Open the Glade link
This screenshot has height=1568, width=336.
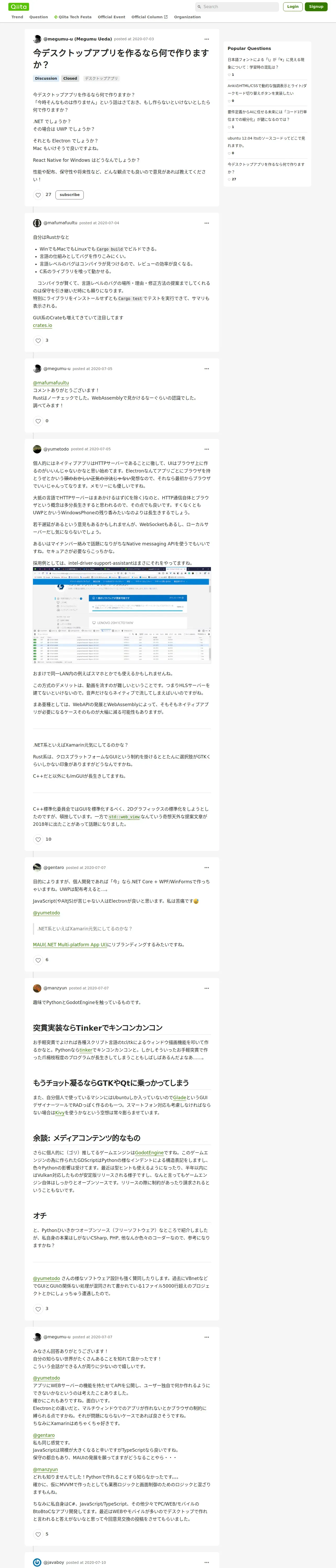point(180,1098)
